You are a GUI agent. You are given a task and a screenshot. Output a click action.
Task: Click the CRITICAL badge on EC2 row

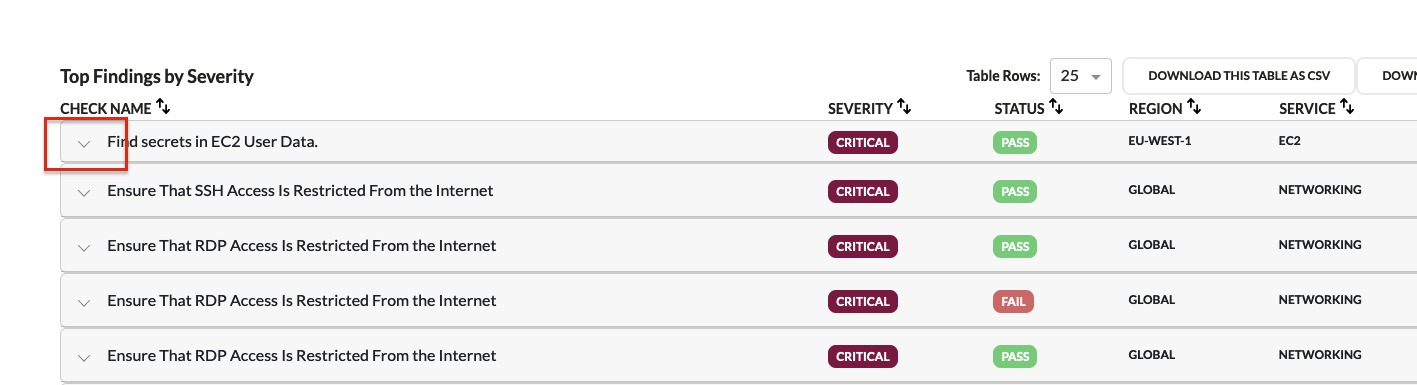(863, 142)
